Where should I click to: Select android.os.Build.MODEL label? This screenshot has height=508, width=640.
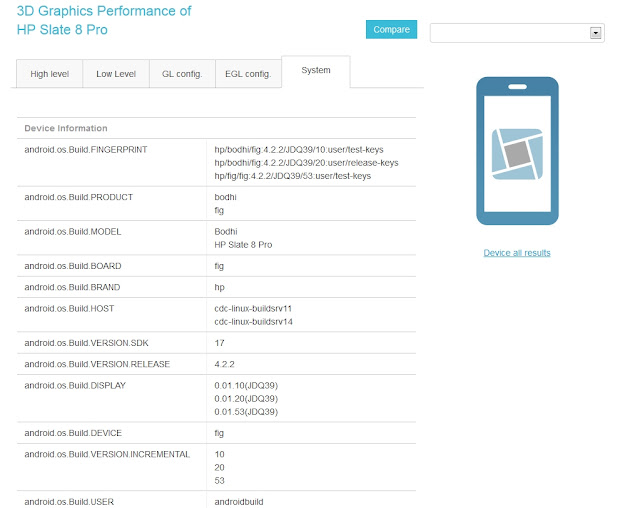[73, 232]
